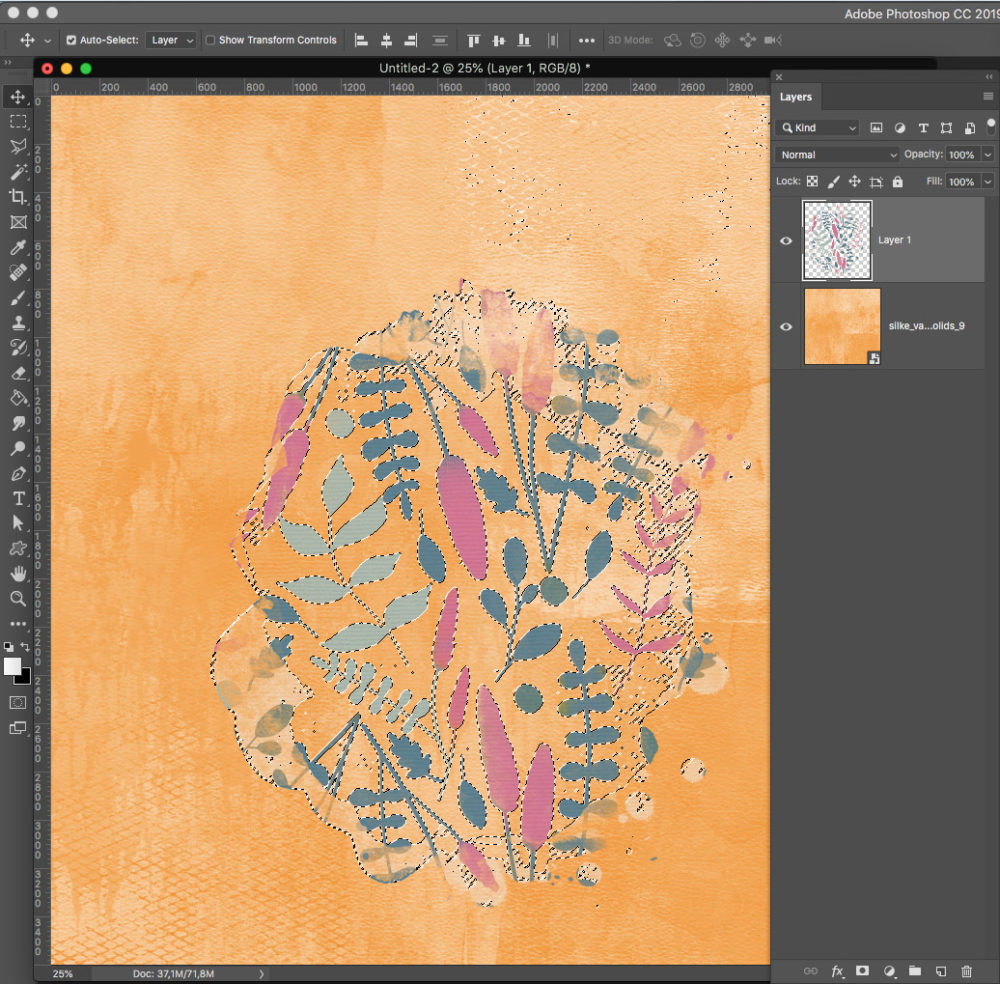Select the Pen tool
The image size is (1000, 984).
coord(18,473)
